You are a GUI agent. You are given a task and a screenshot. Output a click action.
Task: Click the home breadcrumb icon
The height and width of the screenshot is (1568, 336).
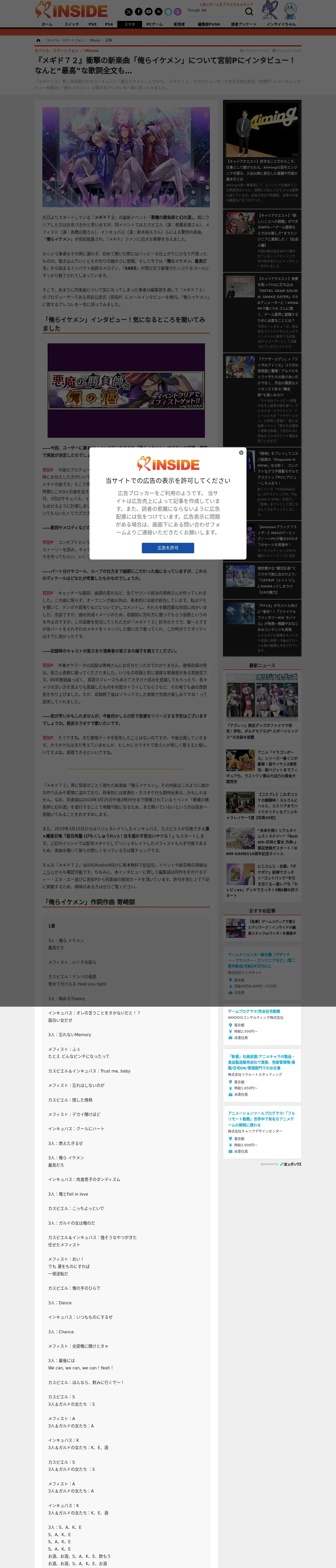(38, 40)
